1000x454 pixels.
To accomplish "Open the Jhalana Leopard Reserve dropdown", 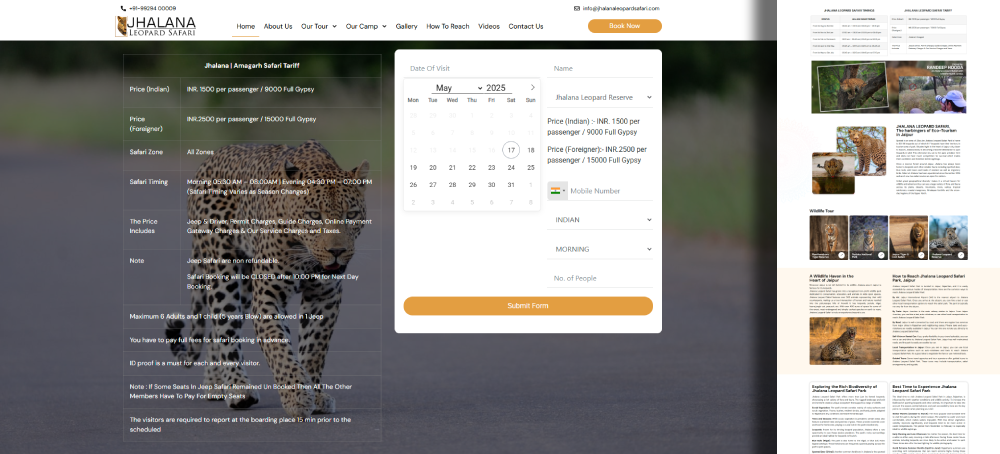I will point(600,98).
